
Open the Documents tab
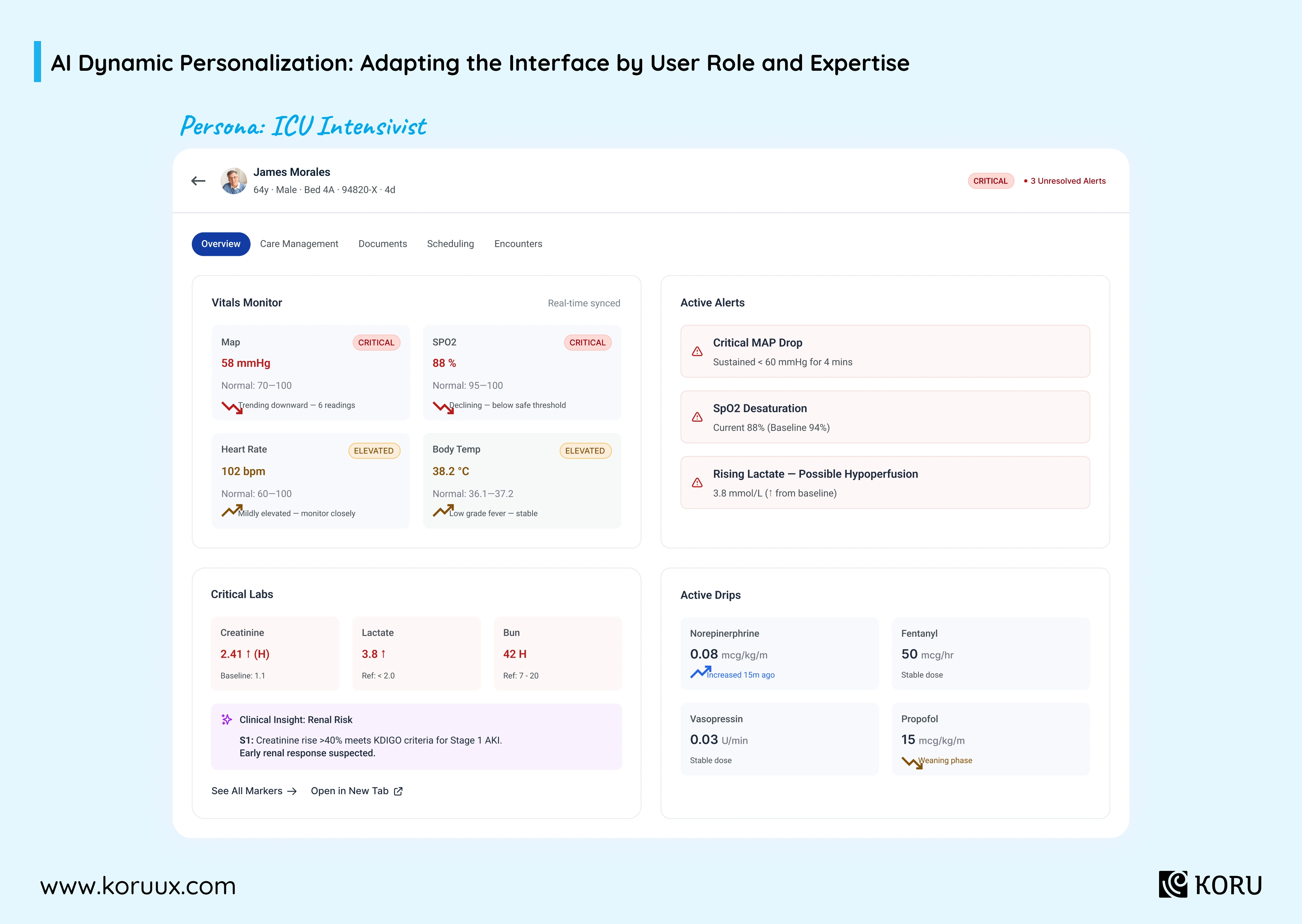(x=382, y=244)
